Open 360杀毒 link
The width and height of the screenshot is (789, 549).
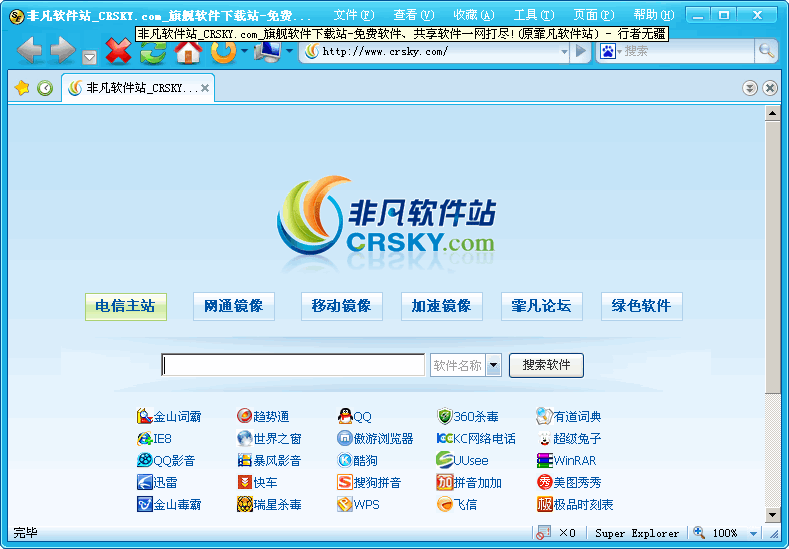click(467, 416)
